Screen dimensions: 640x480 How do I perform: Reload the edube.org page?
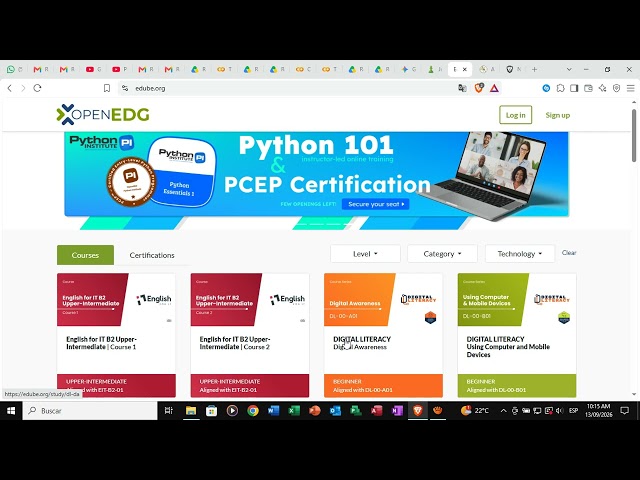click(37, 88)
